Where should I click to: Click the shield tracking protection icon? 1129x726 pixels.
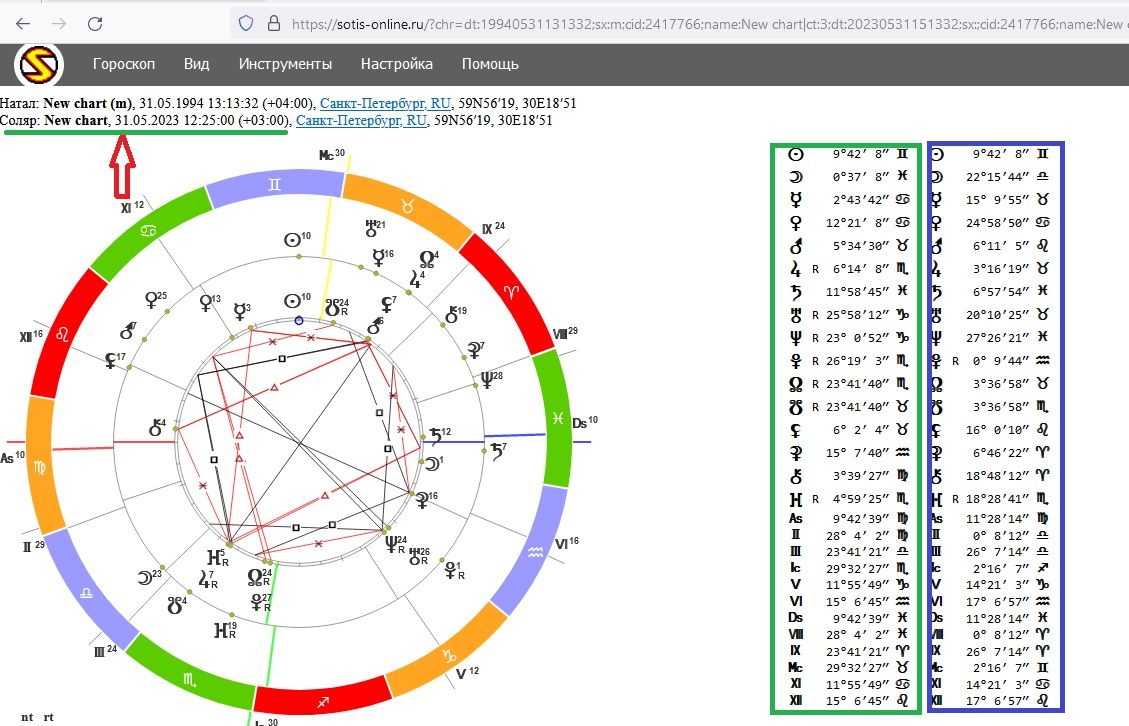[245, 22]
